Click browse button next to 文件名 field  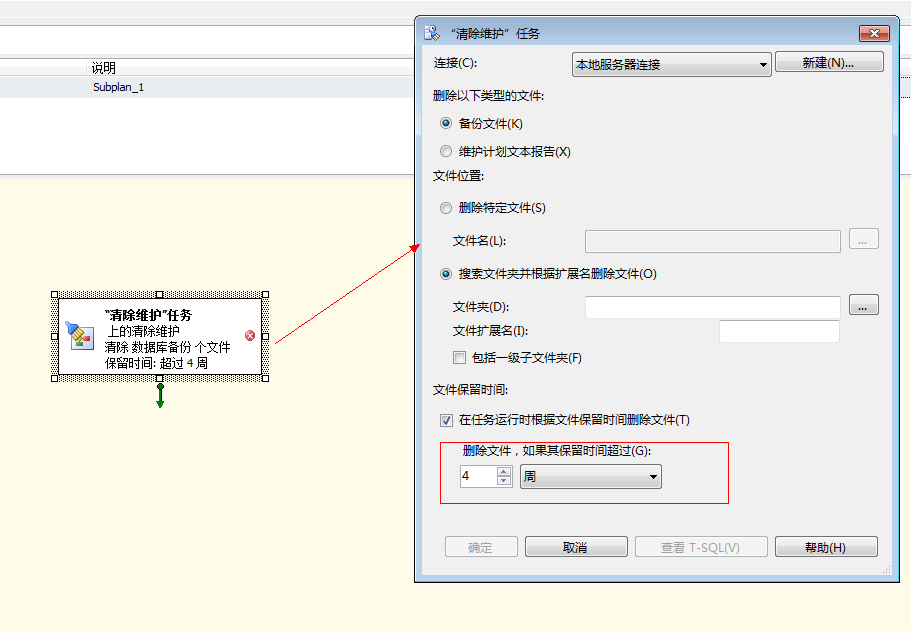coord(863,239)
